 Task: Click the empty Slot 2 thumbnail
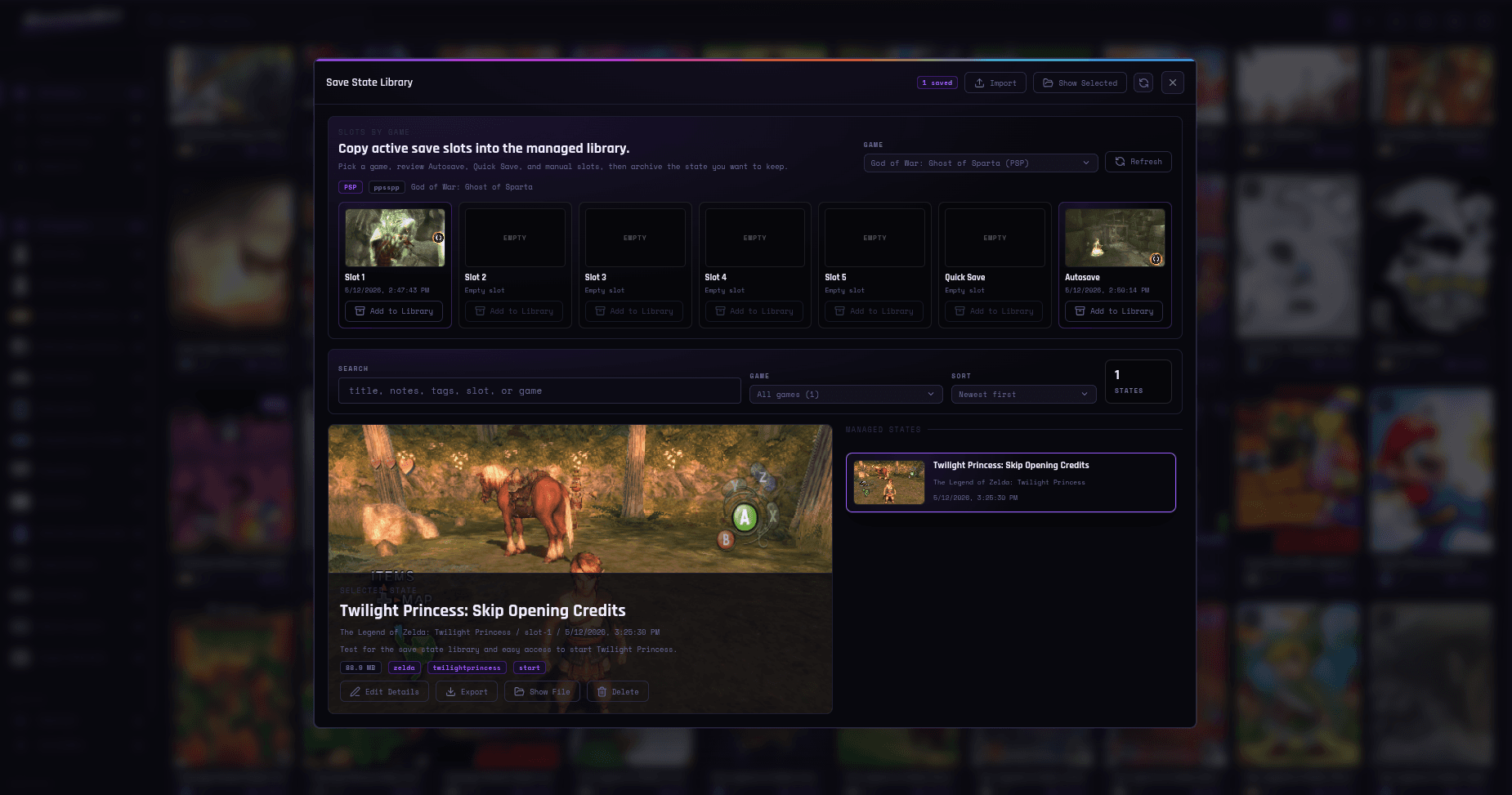515,238
